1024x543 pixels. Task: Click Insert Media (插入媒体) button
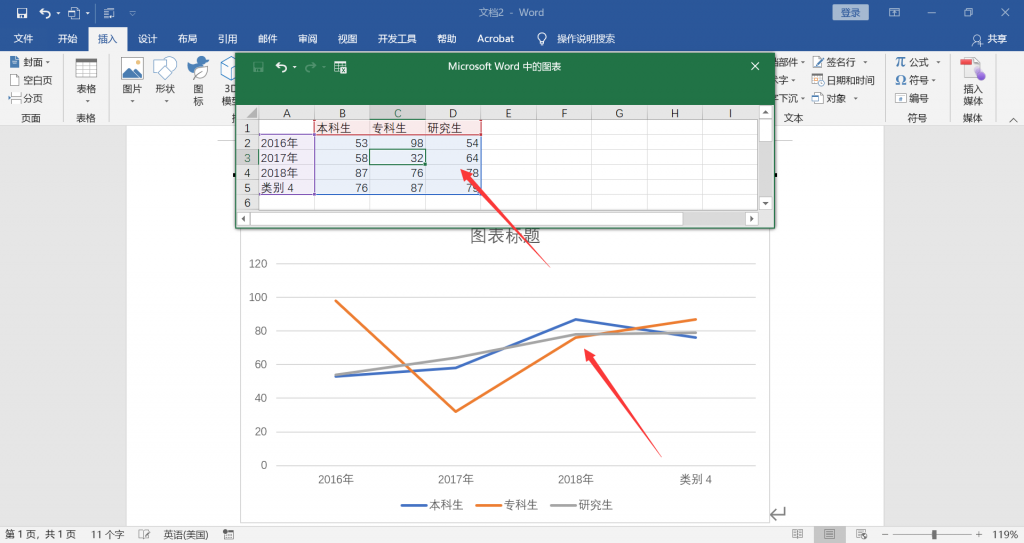972,81
